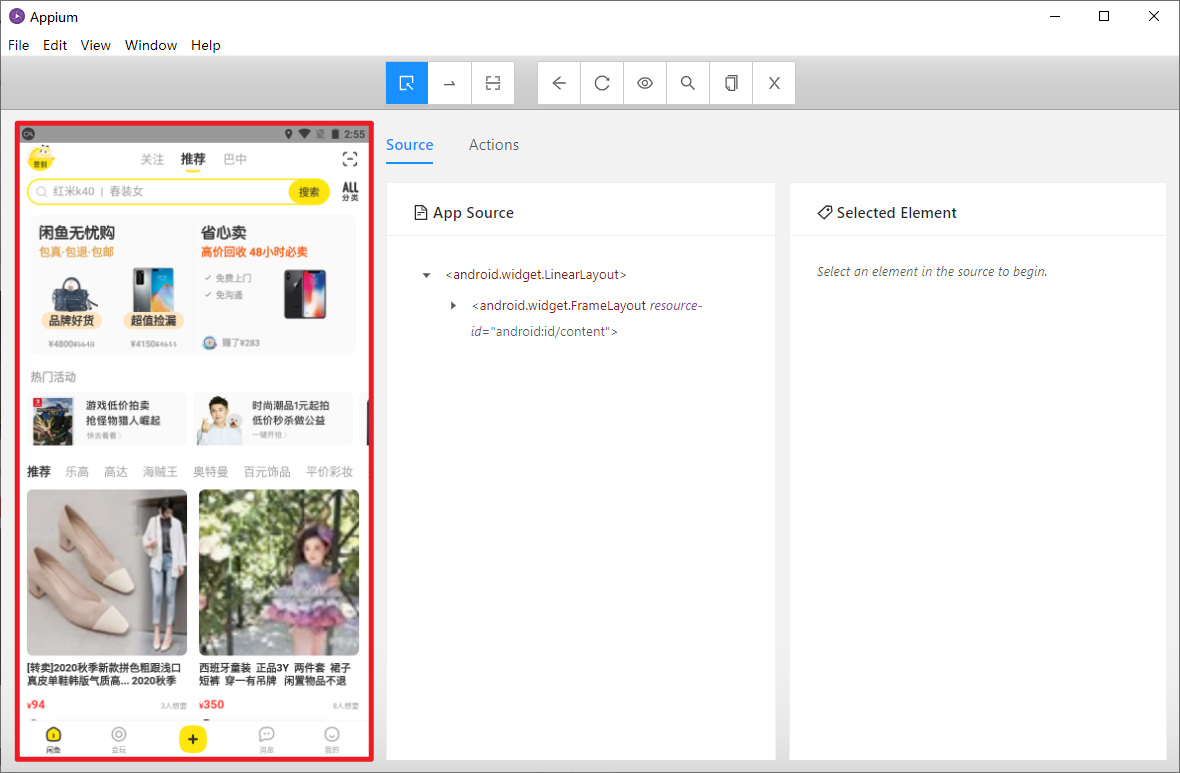Tap the yellow mascot avatar icon
Image resolution: width=1180 pixels, height=773 pixels.
pos(41,159)
